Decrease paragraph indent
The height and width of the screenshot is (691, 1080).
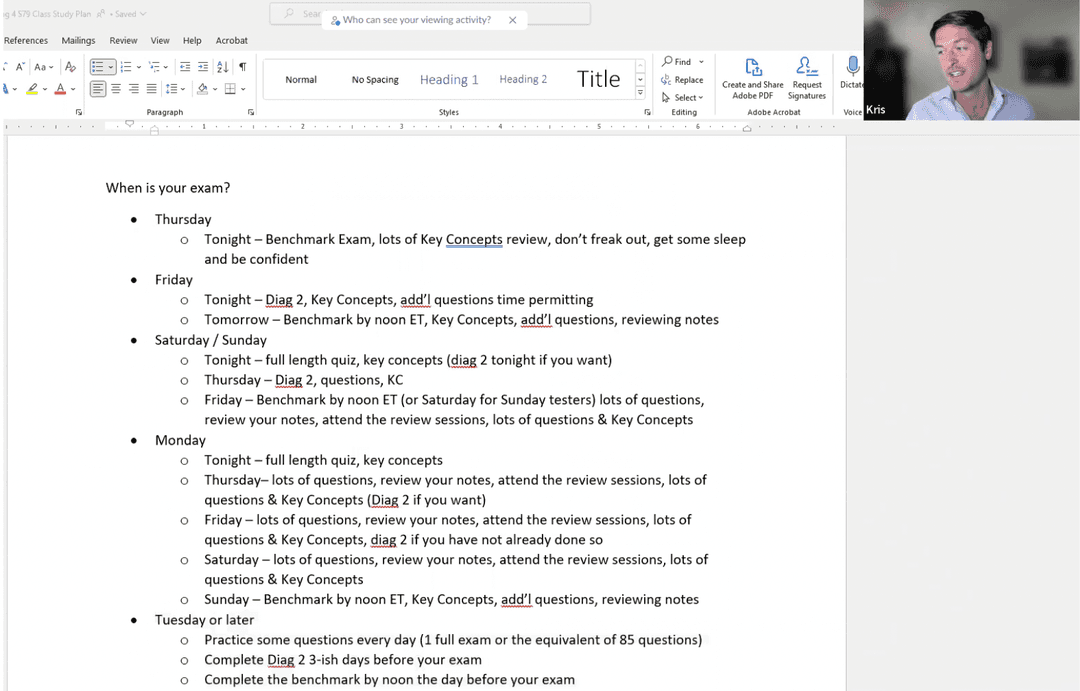pyautogui.click(x=184, y=67)
